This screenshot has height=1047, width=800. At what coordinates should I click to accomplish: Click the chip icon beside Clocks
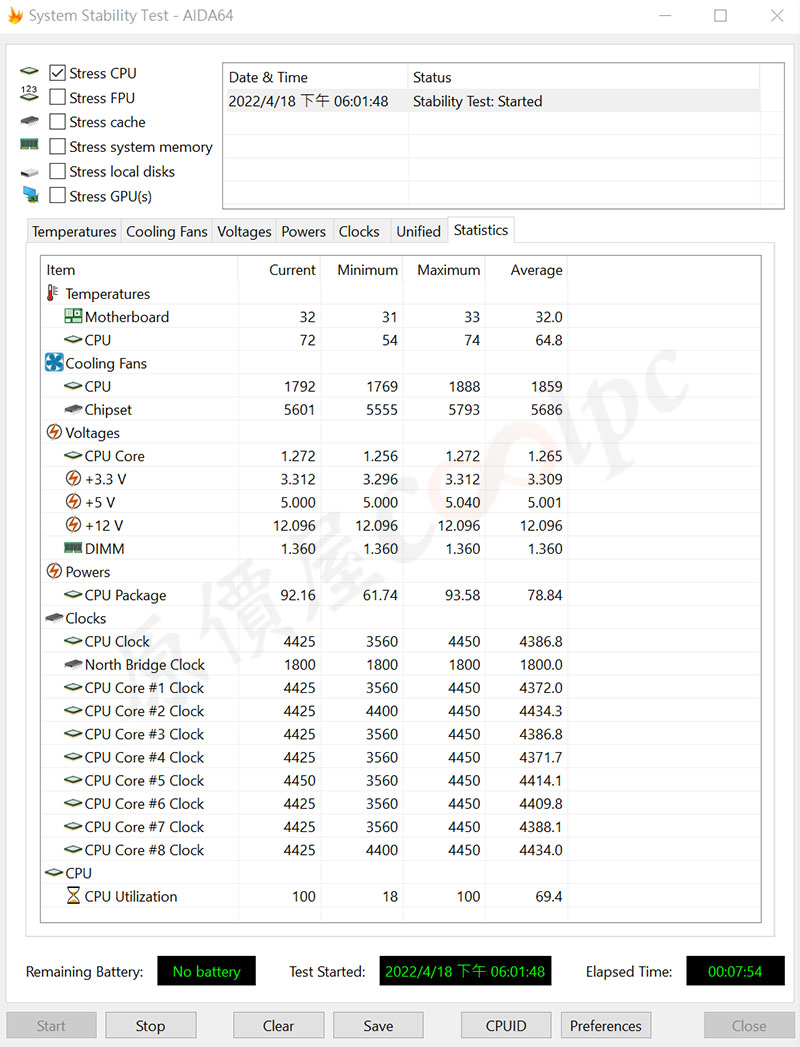pyautogui.click(x=54, y=618)
